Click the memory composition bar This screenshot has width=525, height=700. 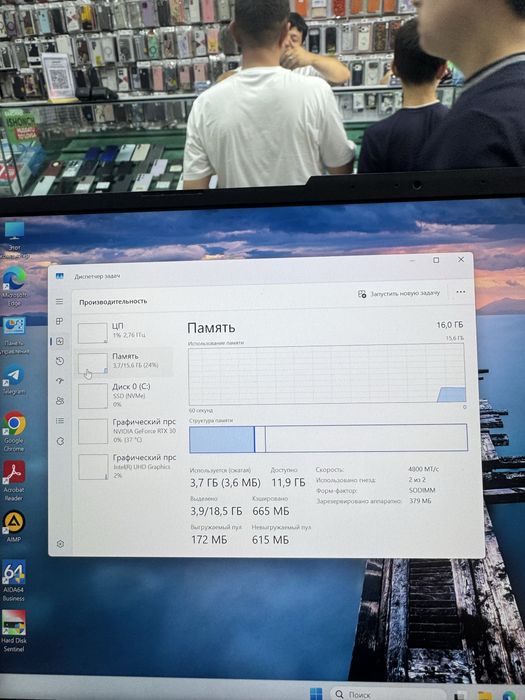[328, 438]
